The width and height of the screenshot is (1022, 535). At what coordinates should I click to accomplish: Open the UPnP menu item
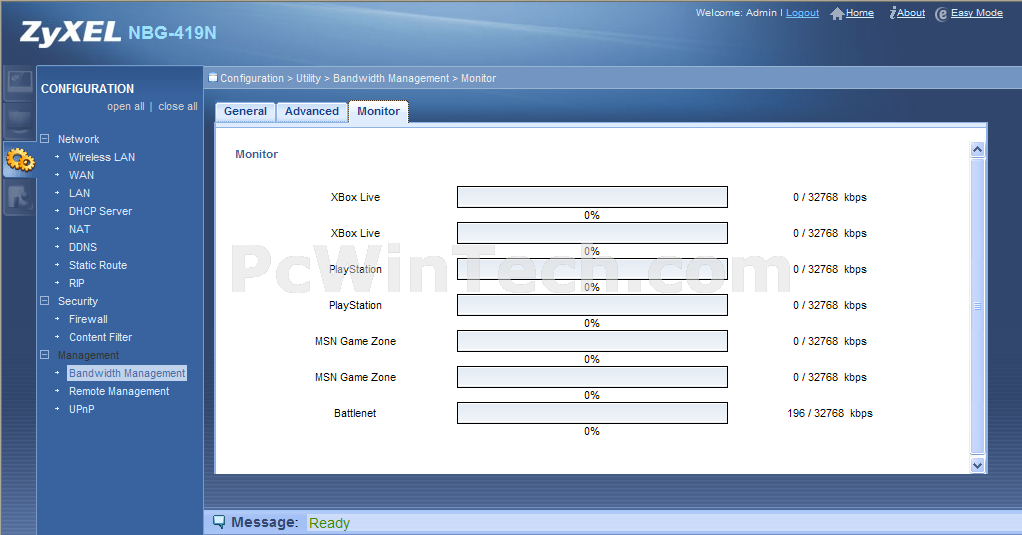[x=81, y=409]
